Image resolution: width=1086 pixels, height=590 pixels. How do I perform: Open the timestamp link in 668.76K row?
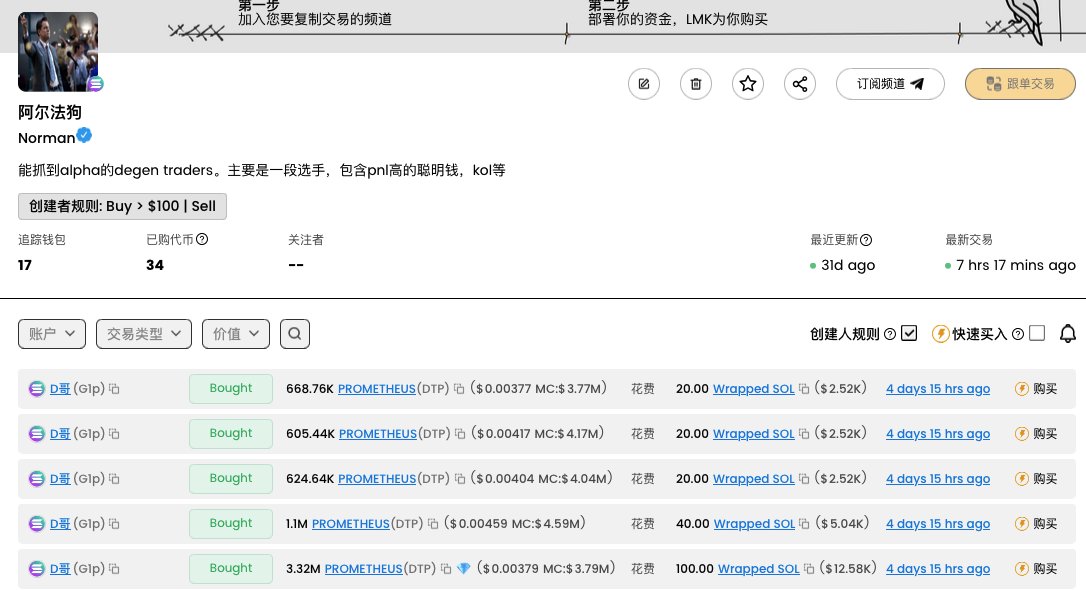(938, 388)
